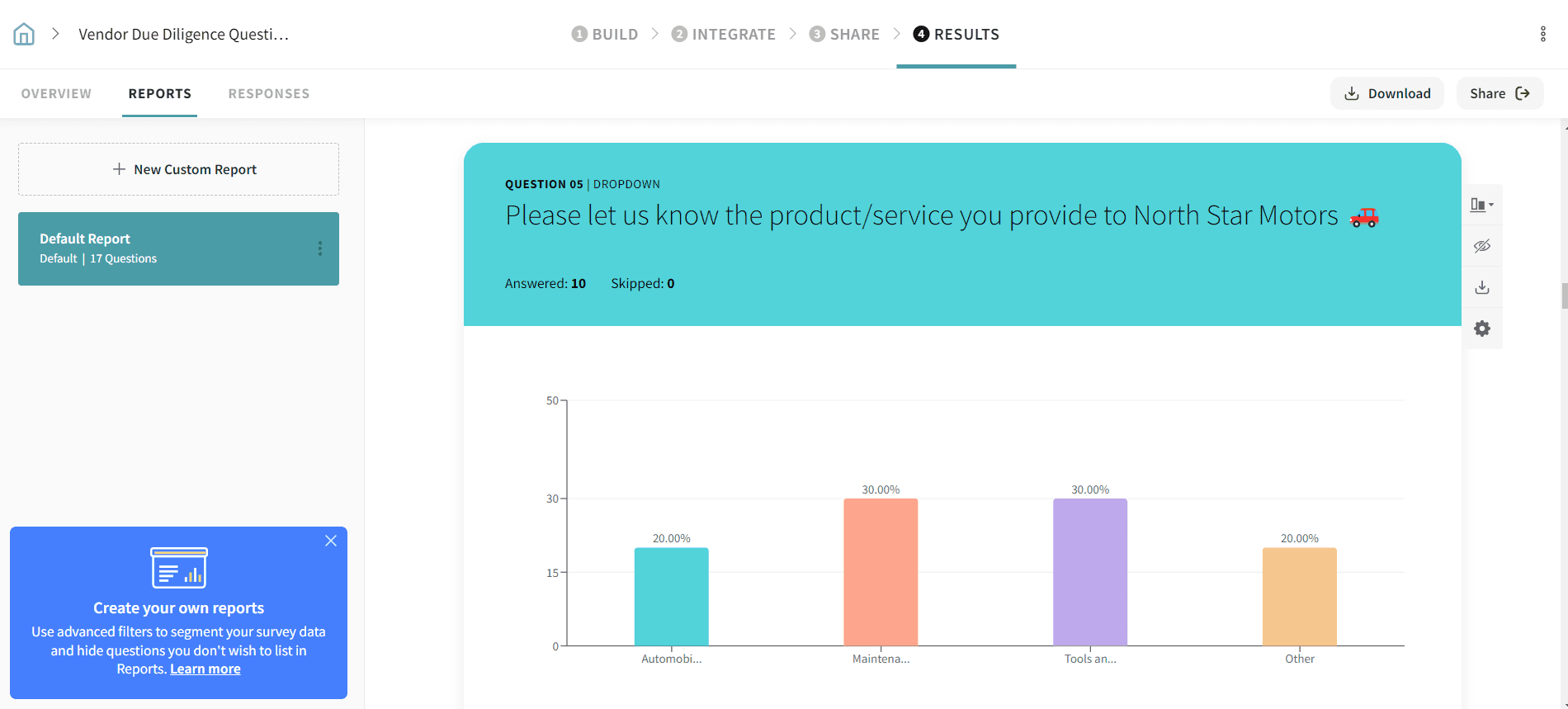Screen dimensions: 1568x709
Task: Click the home icon in breadcrumb
Action: click(24, 34)
